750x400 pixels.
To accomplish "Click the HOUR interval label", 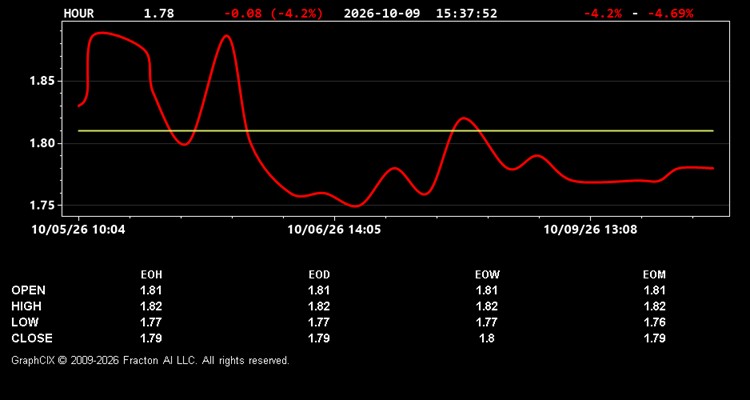I will click(79, 14).
